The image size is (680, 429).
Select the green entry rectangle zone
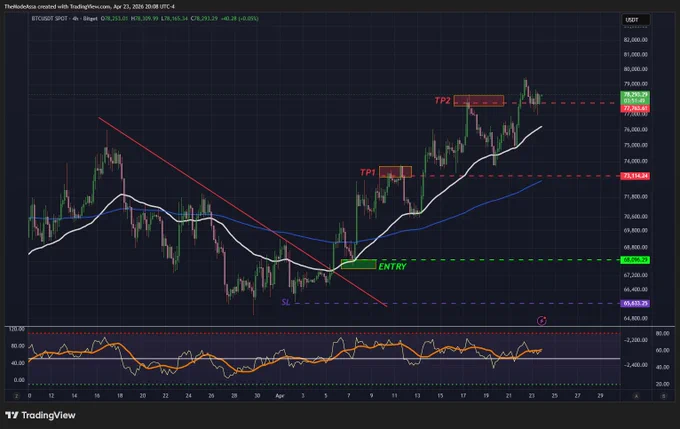coord(359,264)
